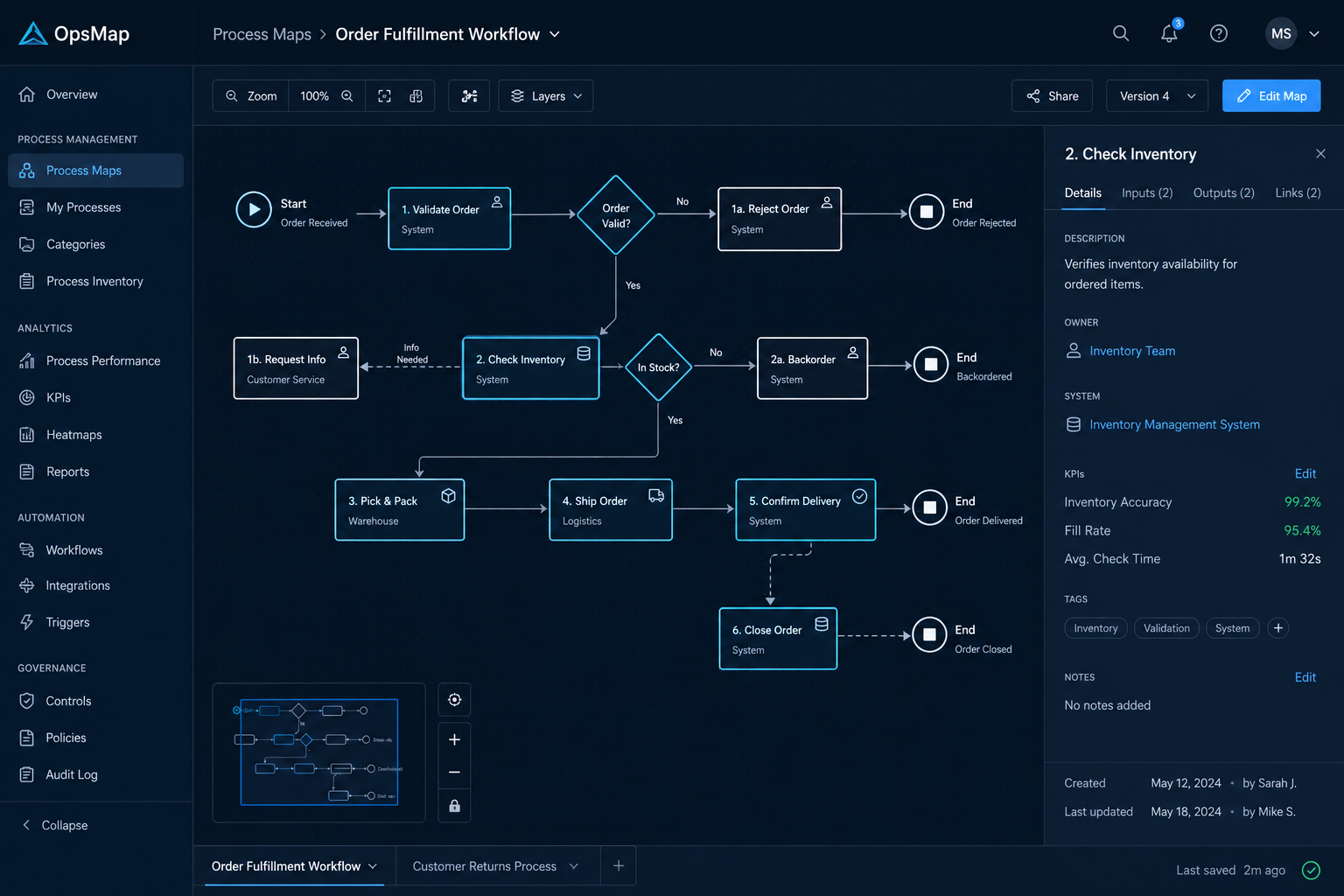This screenshot has height=896, width=1344.
Task: Click the Inventory tag chip
Action: (x=1095, y=628)
